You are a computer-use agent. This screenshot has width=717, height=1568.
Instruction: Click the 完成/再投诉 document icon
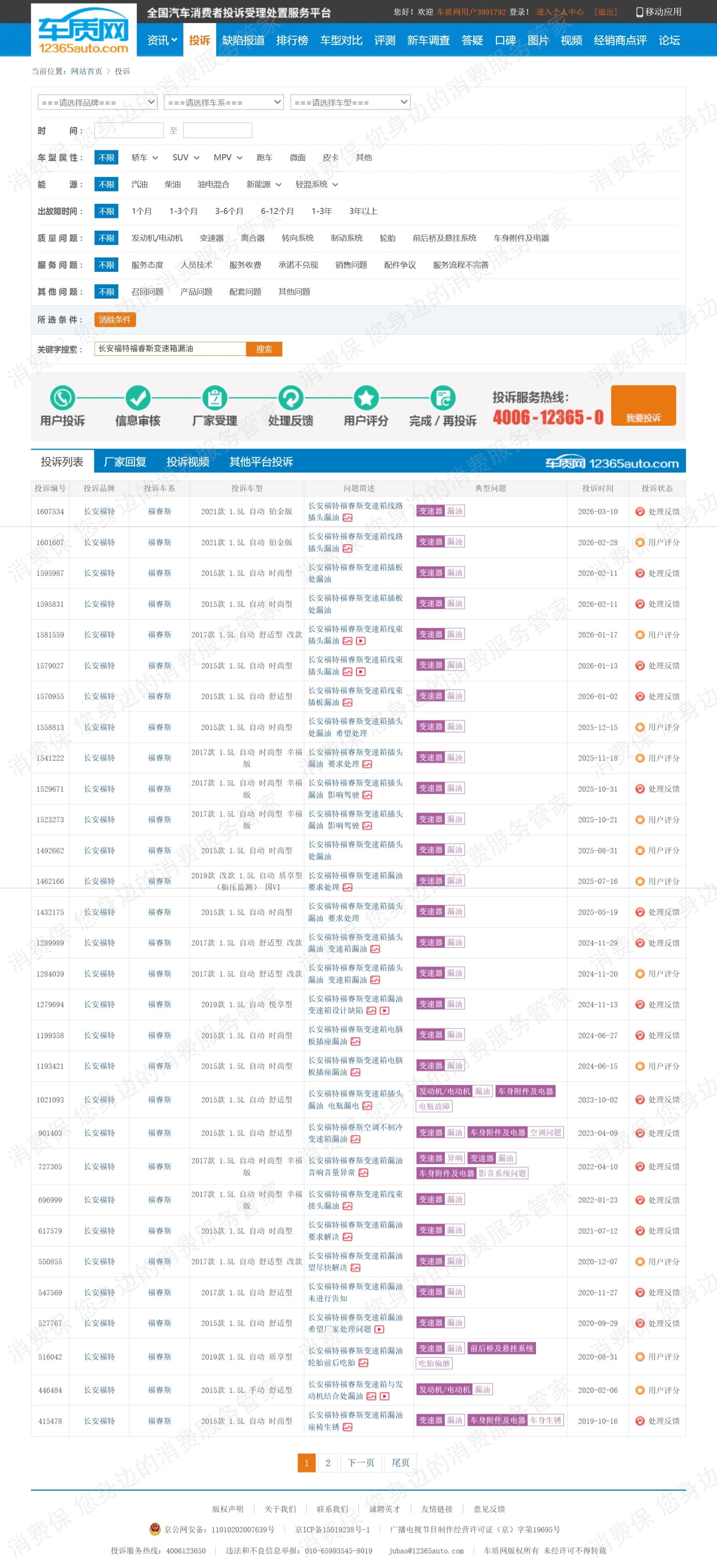(x=442, y=398)
